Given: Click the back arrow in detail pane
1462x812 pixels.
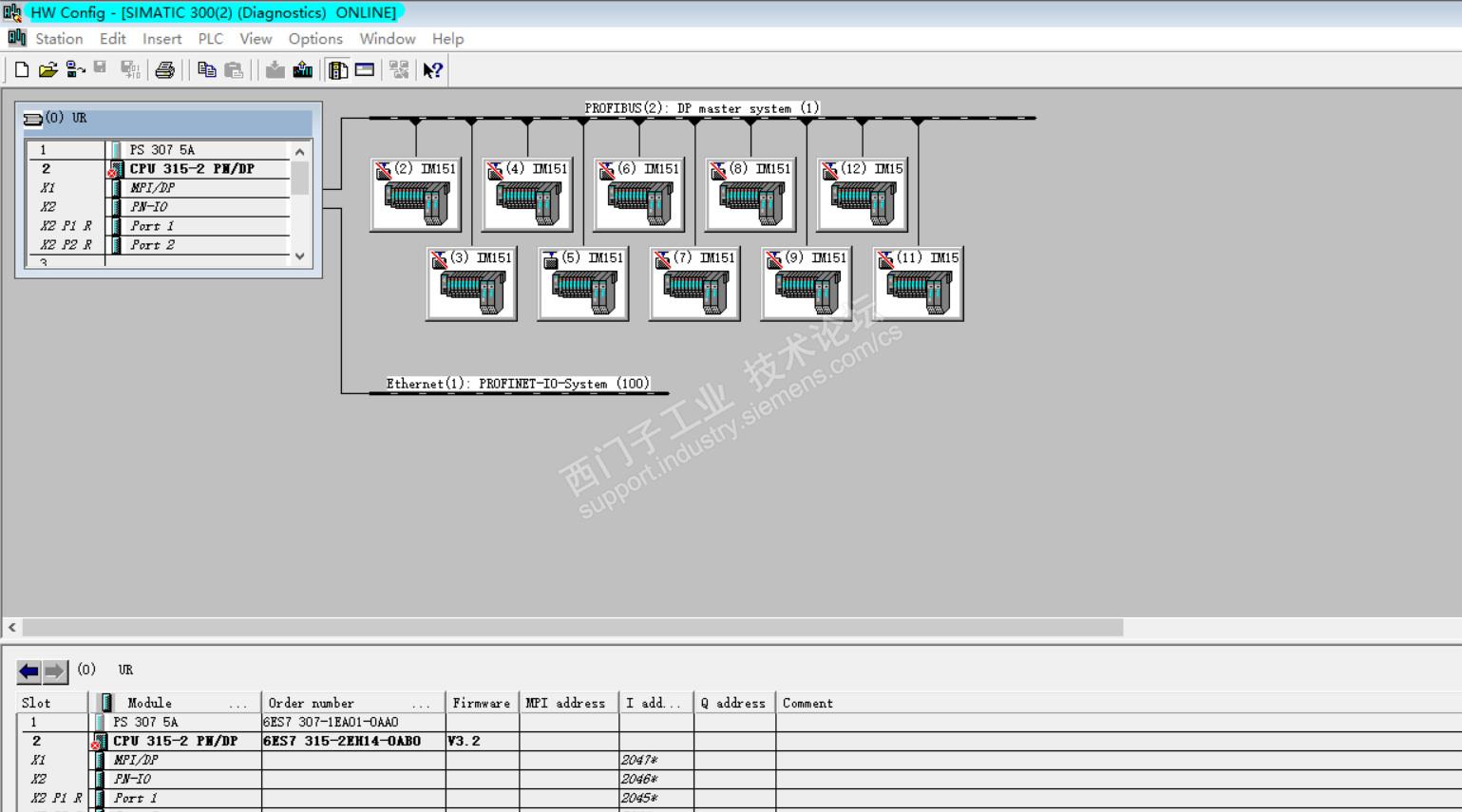Looking at the screenshot, I should (29, 671).
